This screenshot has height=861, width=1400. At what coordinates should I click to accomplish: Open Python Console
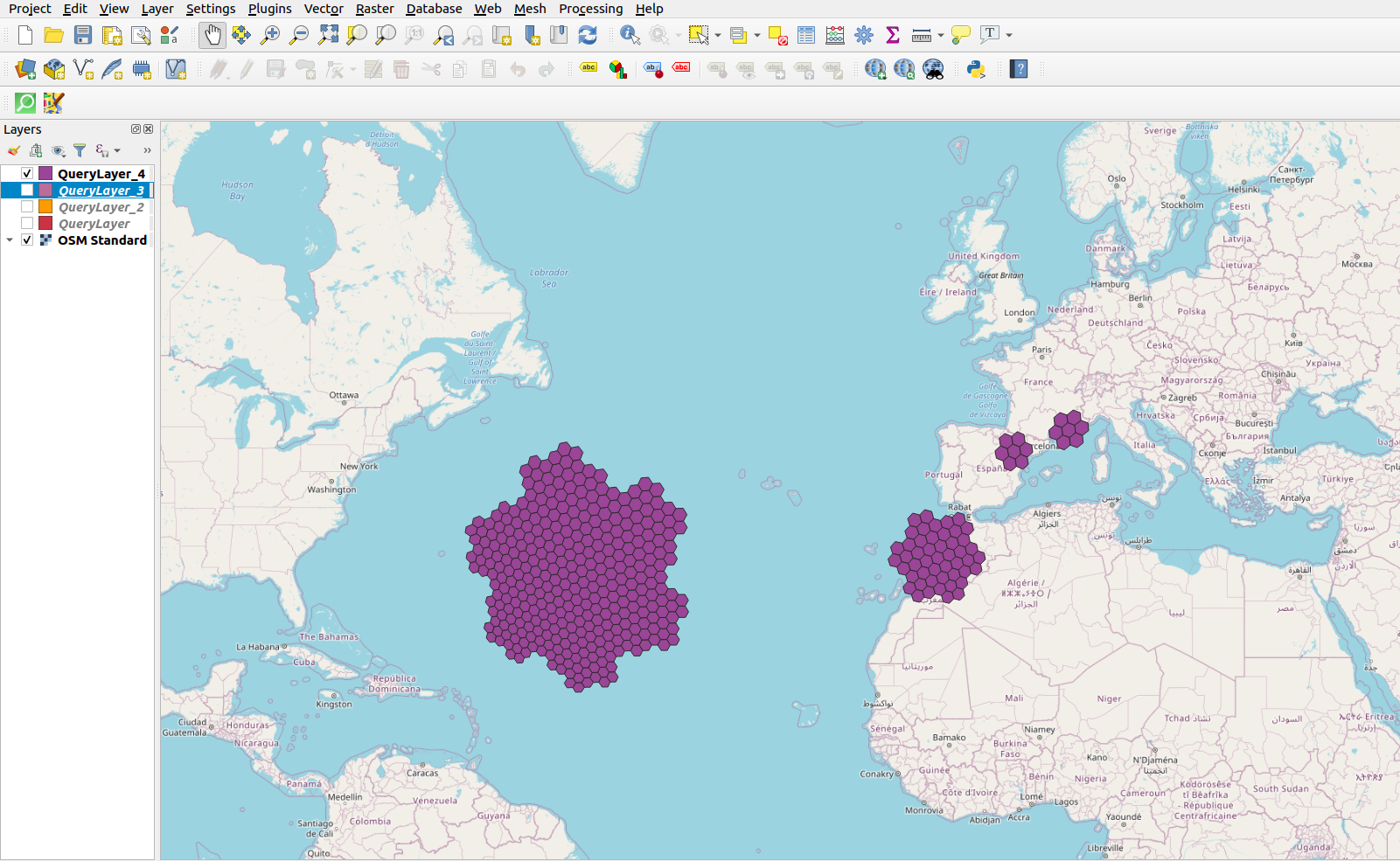(x=976, y=69)
